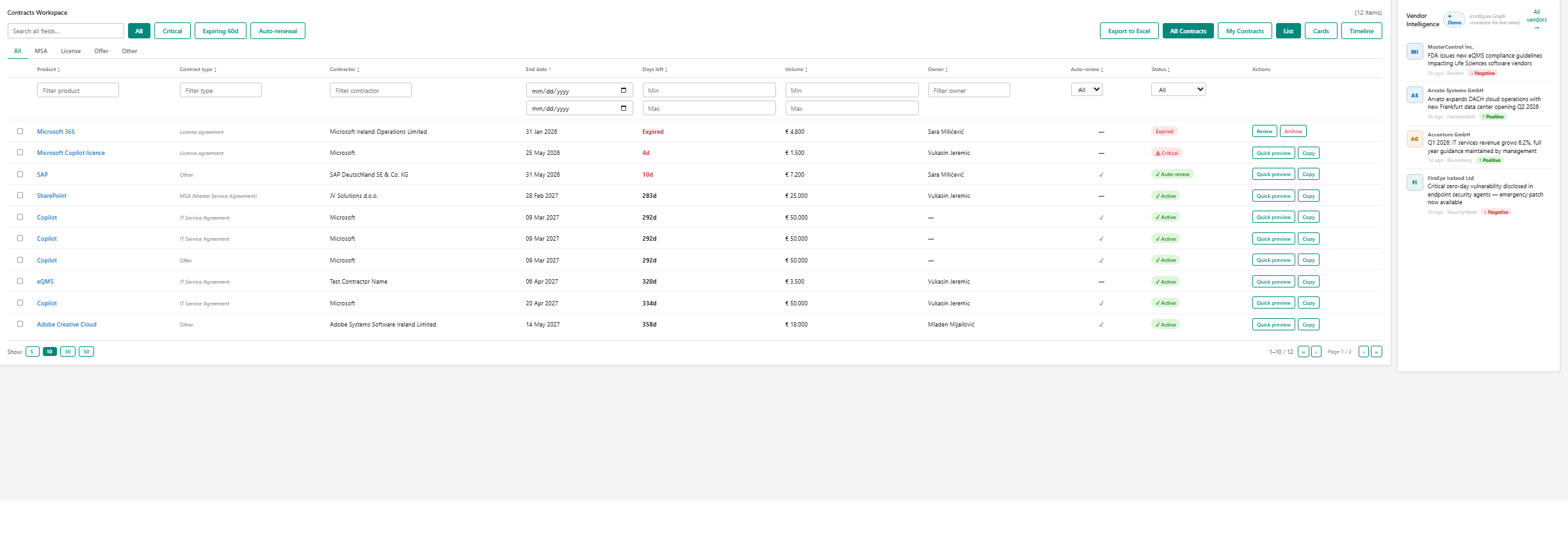1568x557 pixels.
Task: Select the SharePoint row checkbox
Action: coord(20,195)
